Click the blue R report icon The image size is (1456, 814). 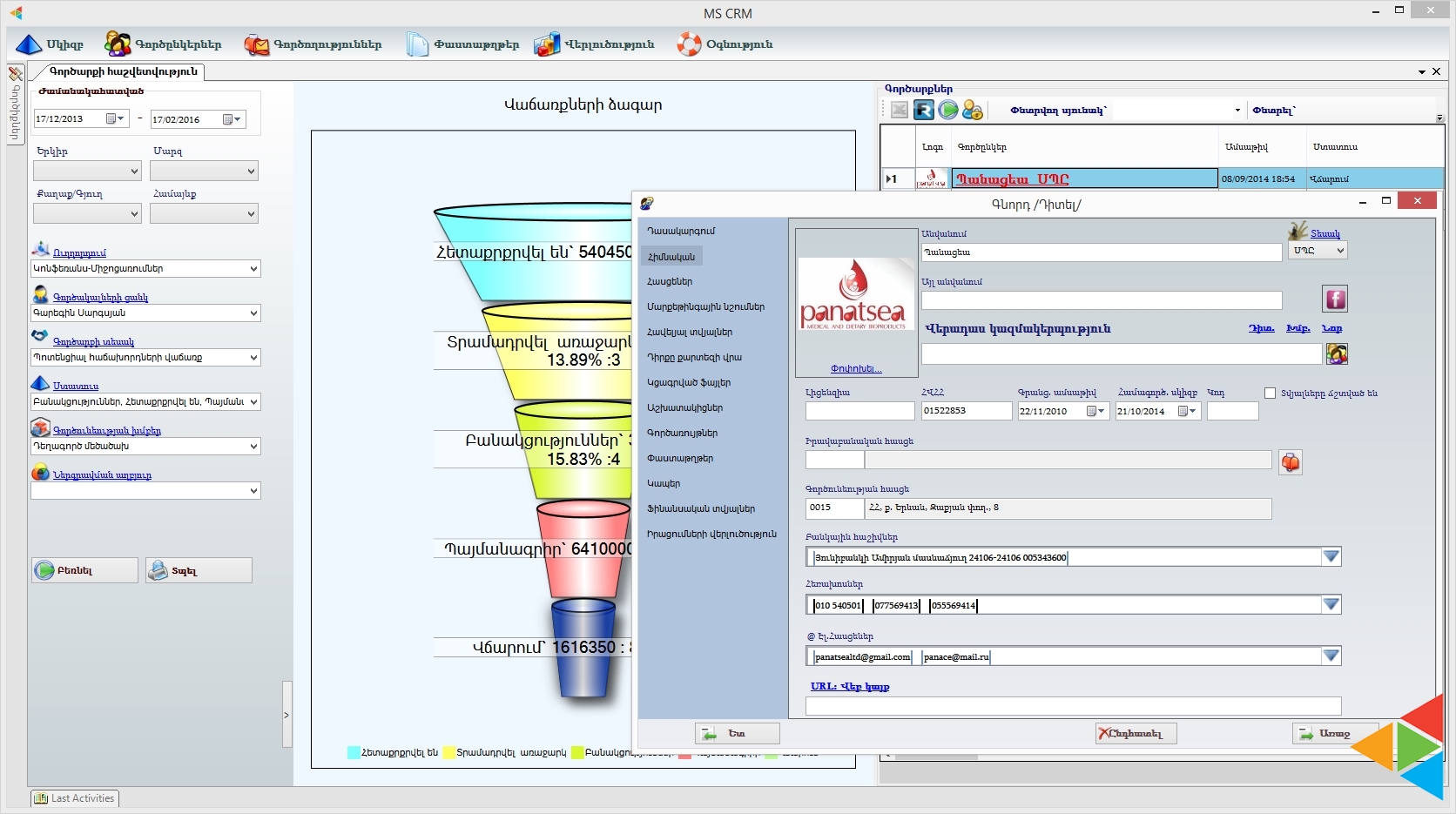click(924, 110)
